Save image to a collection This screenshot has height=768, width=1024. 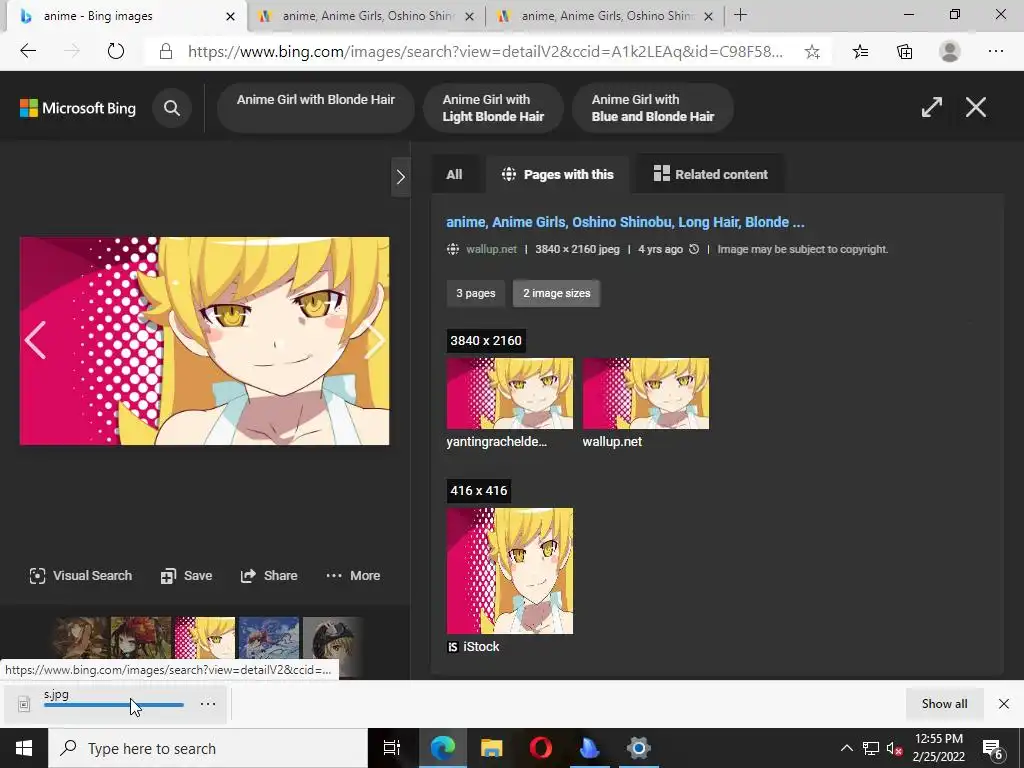pyautogui.click(x=187, y=575)
